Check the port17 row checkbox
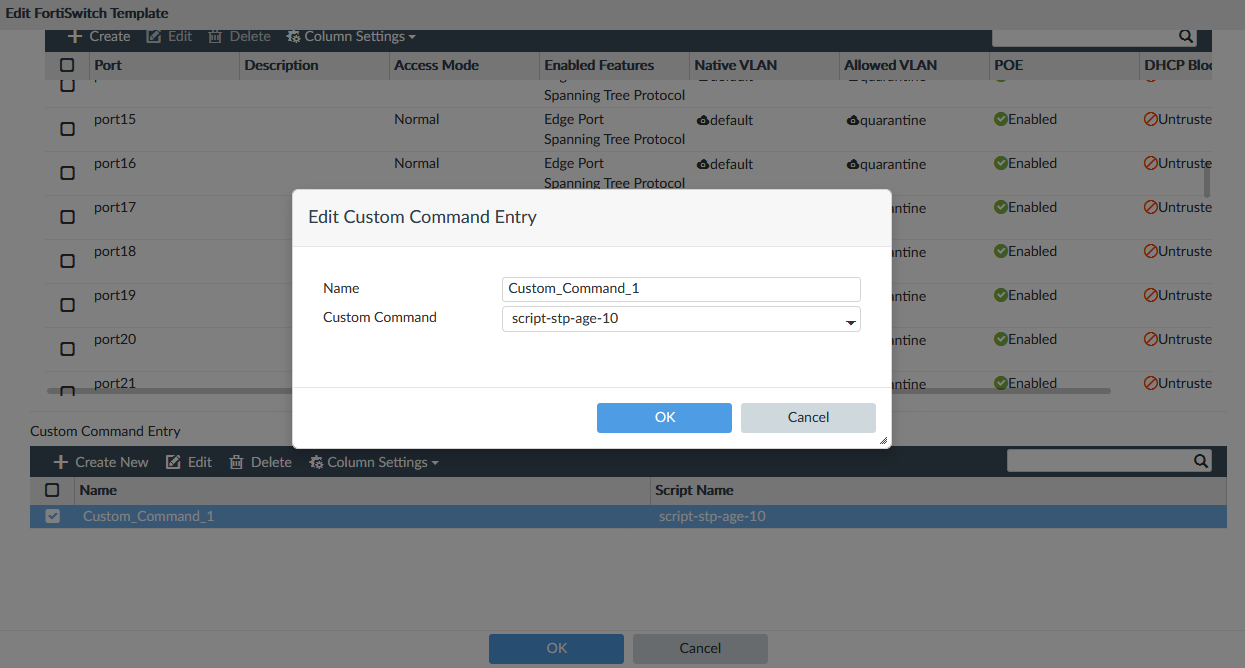1245x668 pixels. pos(67,217)
